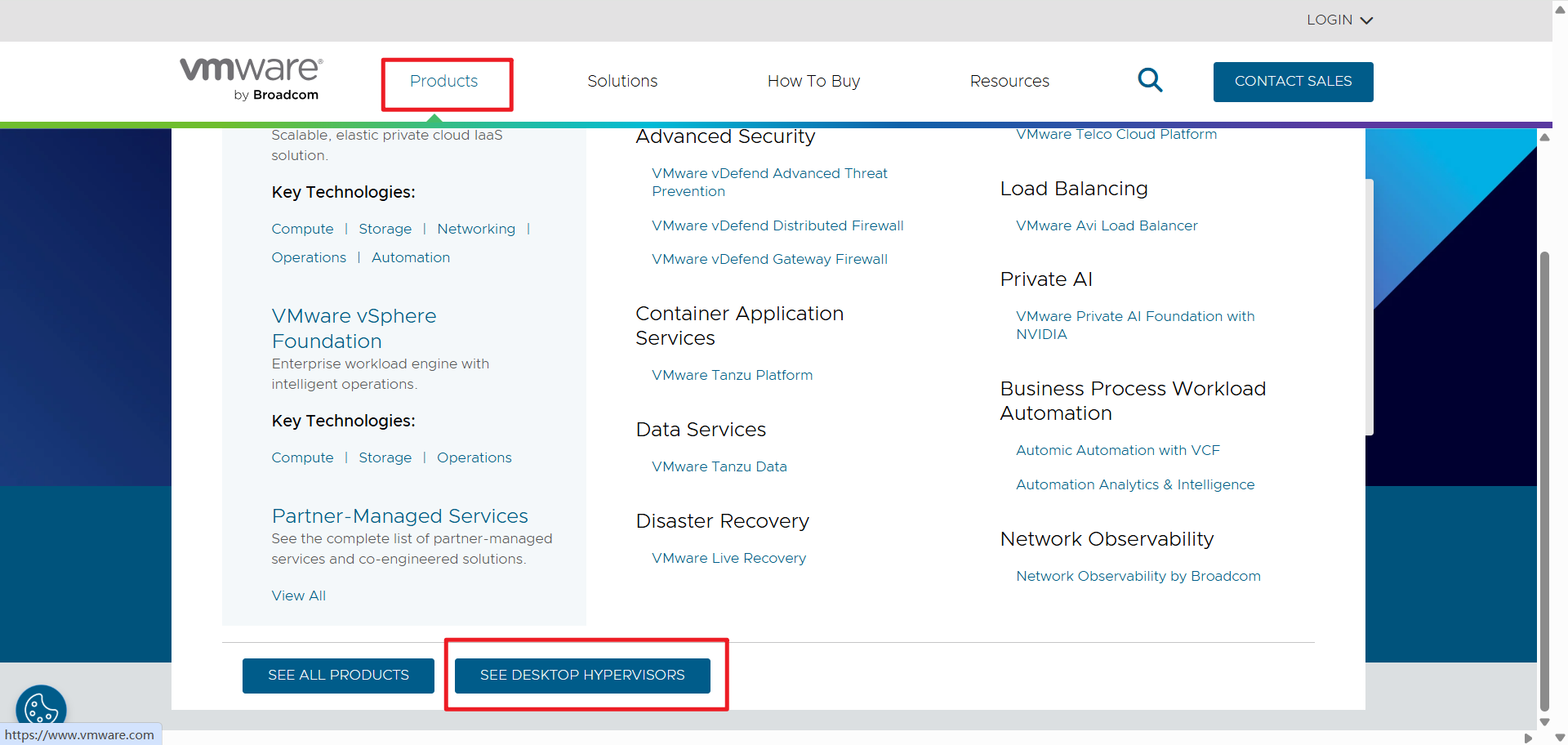Open the Solutions menu
The height and width of the screenshot is (745, 1568).
coord(622,81)
